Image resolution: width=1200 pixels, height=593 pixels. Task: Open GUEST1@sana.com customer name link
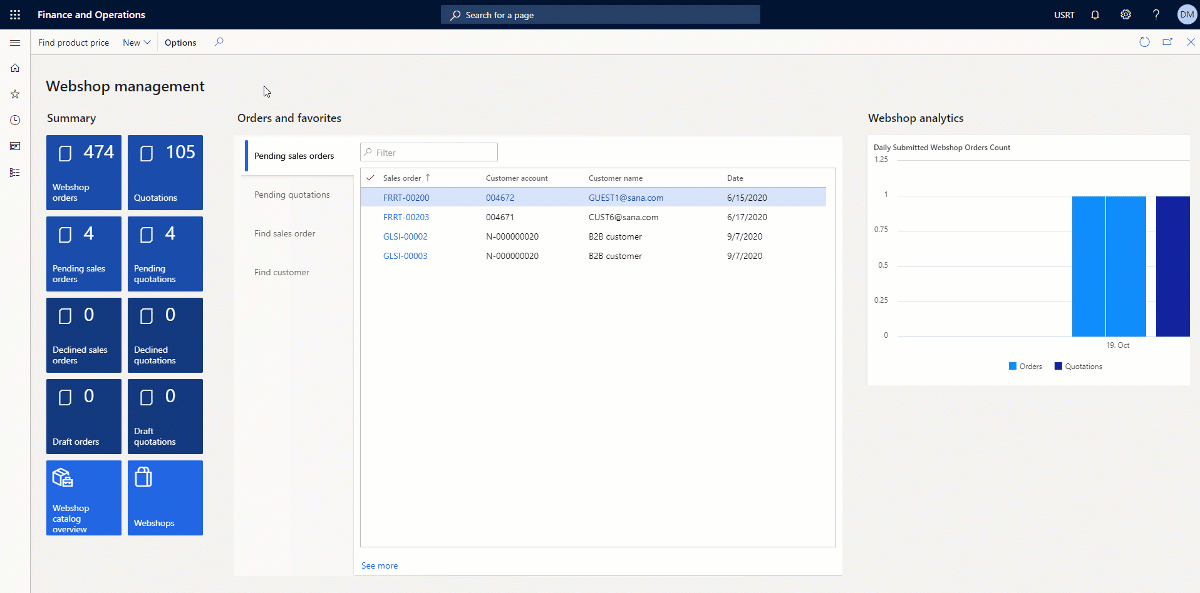point(626,198)
